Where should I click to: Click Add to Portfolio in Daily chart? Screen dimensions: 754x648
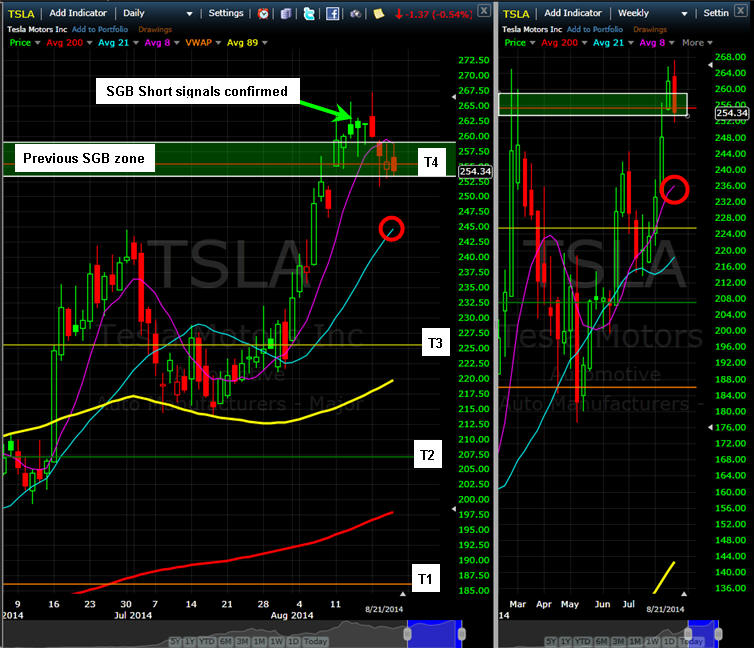point(100,29)
